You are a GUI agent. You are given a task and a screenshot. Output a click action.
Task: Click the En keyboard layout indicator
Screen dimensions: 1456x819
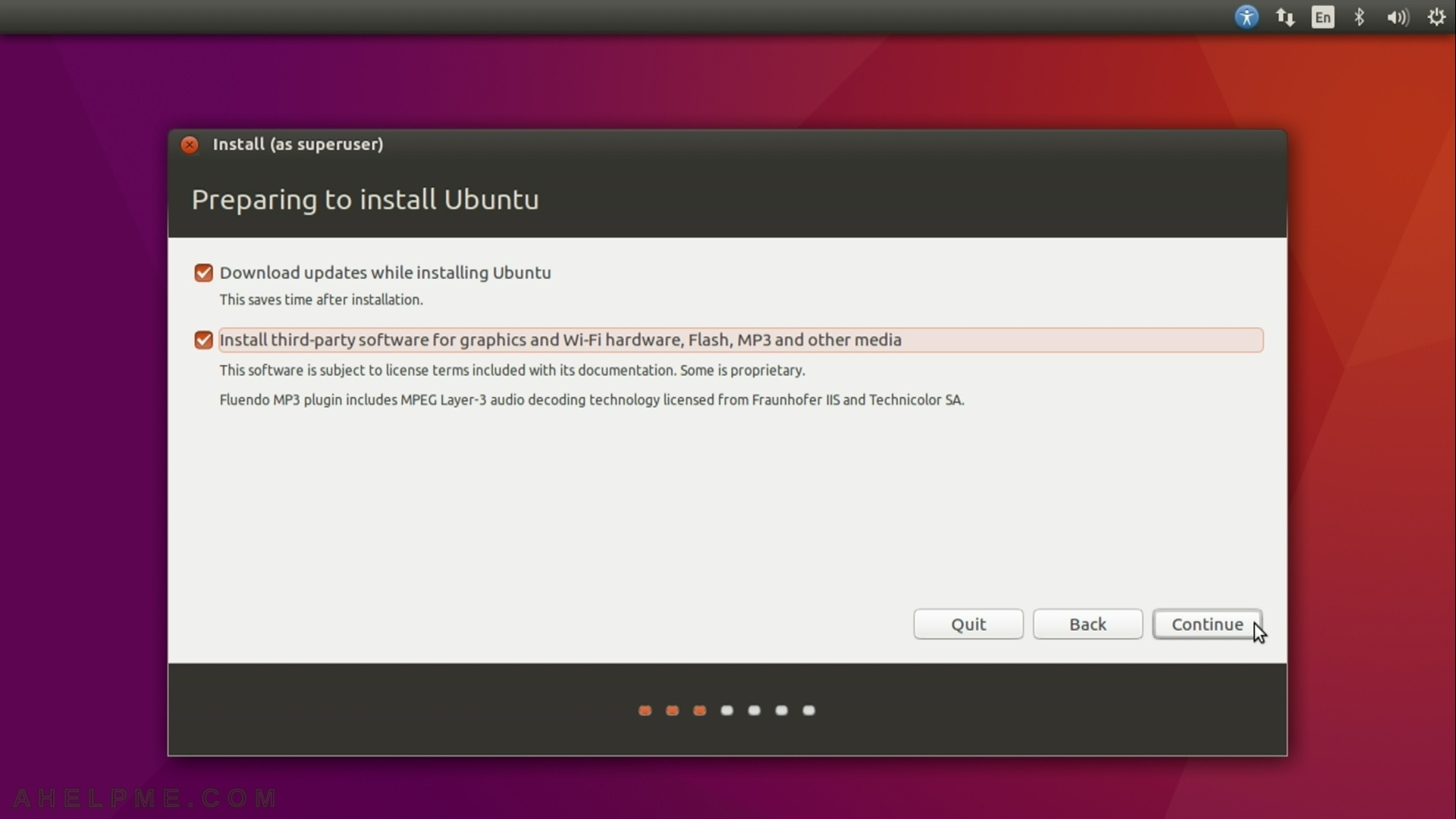pos(1323,17)
